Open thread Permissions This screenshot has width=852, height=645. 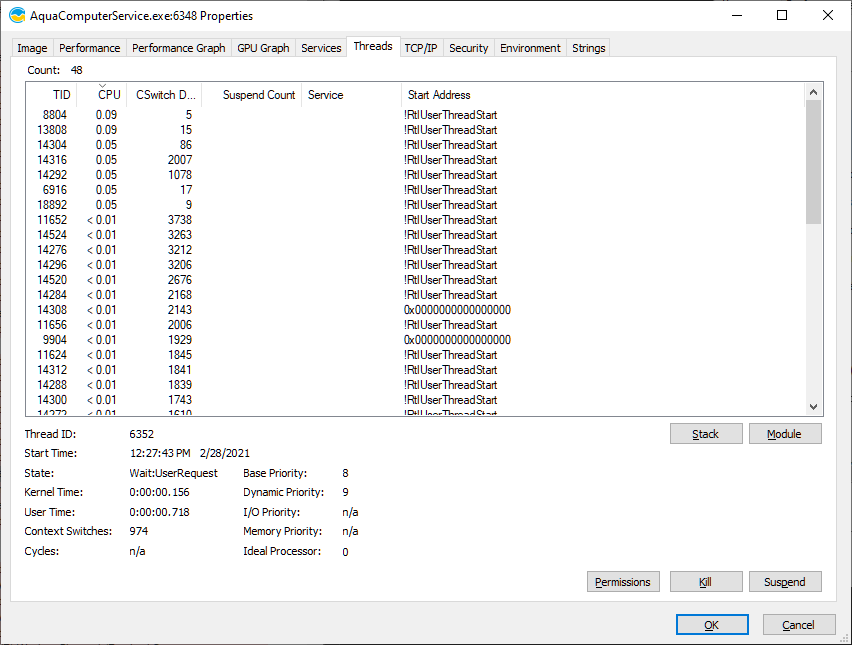(x=623, y=582)
